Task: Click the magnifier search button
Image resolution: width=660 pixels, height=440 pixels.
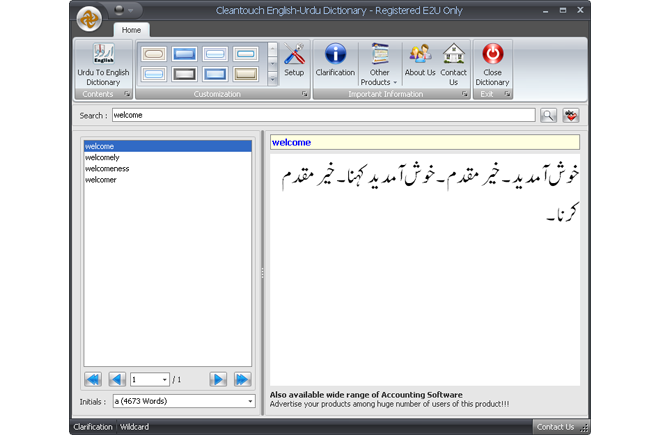Action: point(548,115)
